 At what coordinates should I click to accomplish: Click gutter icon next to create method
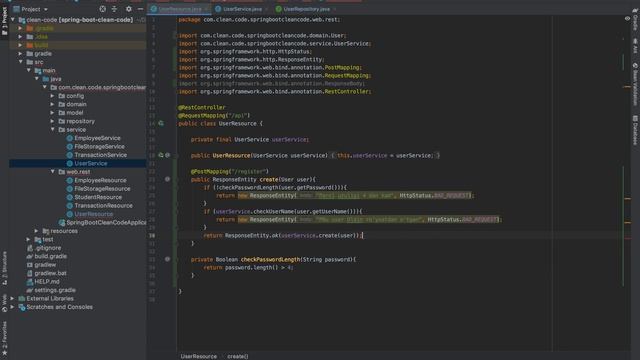tap(167, 179)
